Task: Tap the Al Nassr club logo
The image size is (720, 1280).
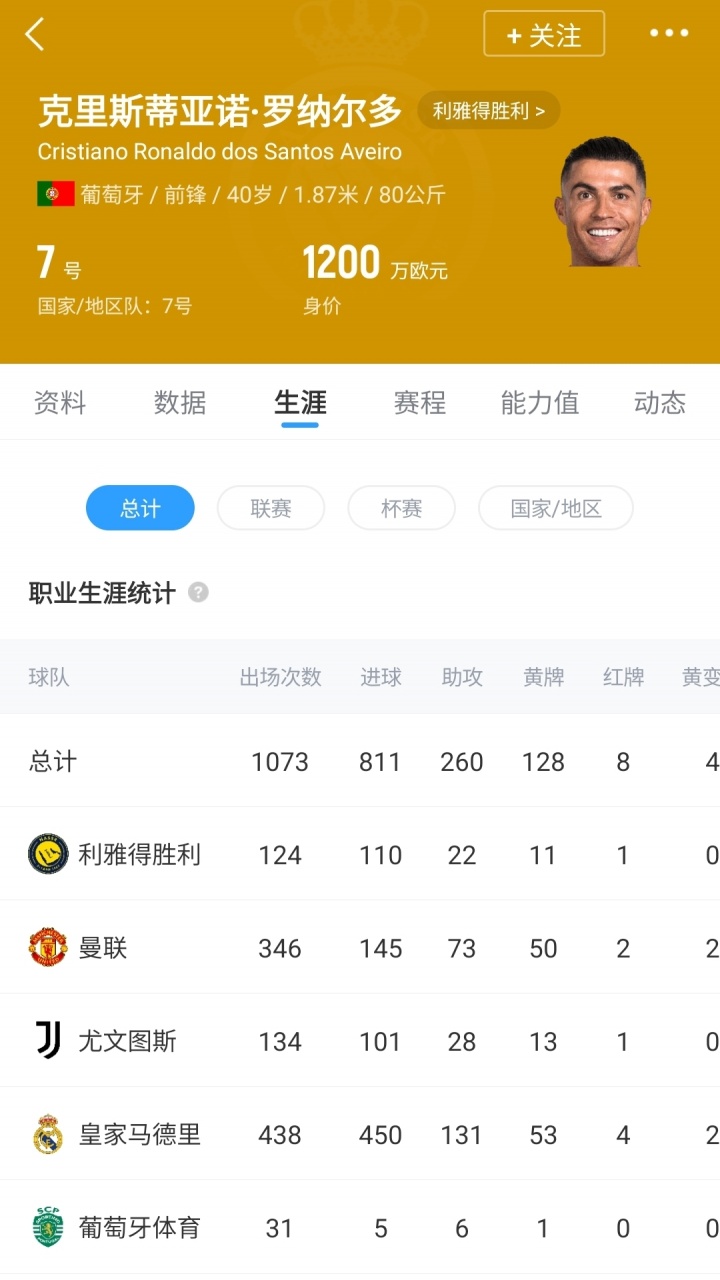Action: [x=47, y=855]
